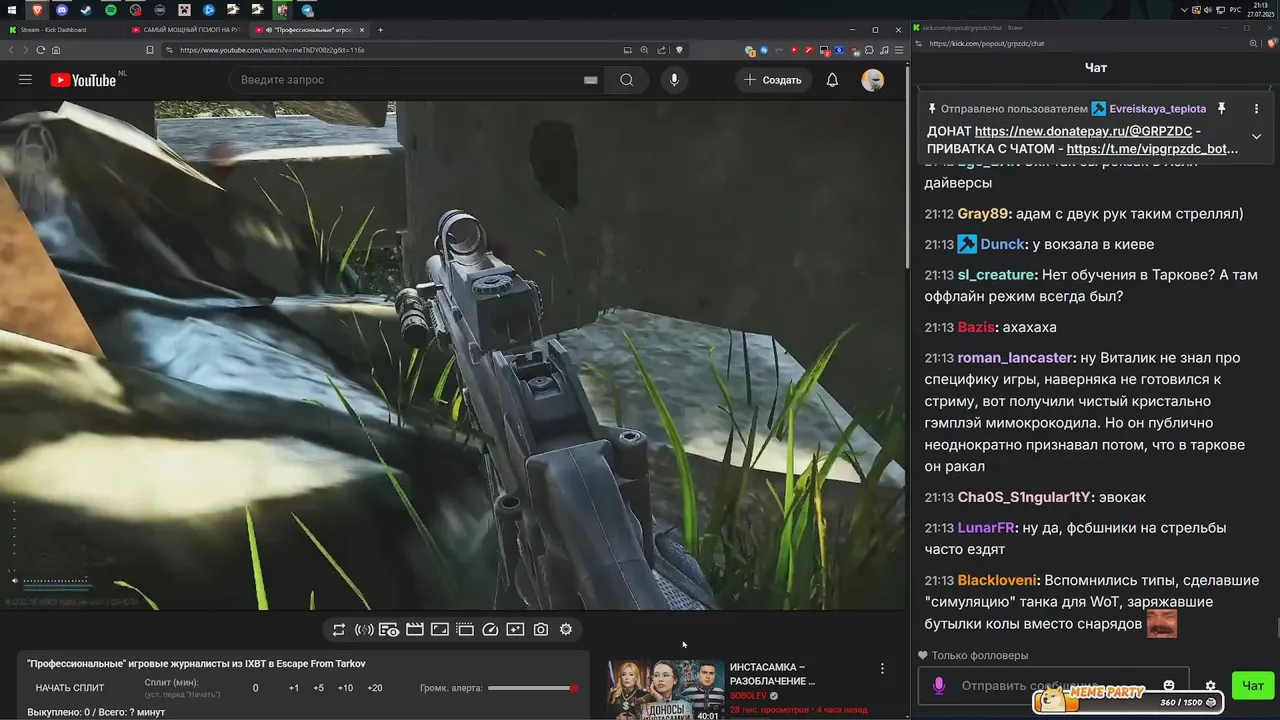1280x720 pixels.
Task: Zoom icon in YouTube address bar
Action: [645, 50]
